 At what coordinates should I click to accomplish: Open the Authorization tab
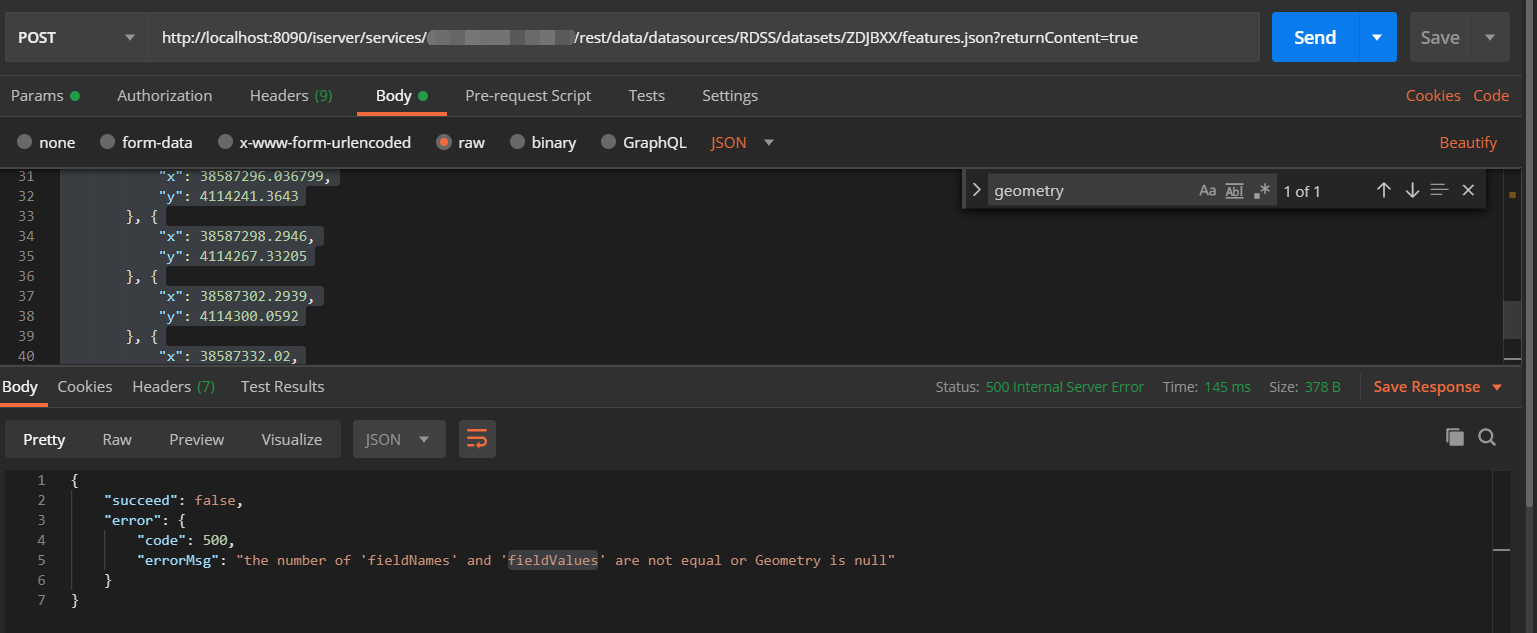click(x=165, y=96)
